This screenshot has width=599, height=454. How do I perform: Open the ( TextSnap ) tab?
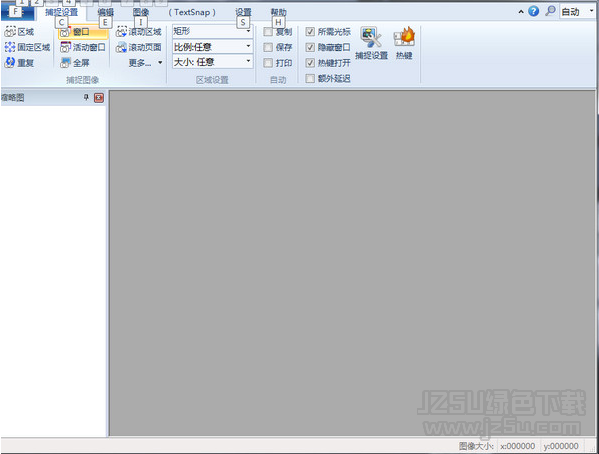point(192,12)
